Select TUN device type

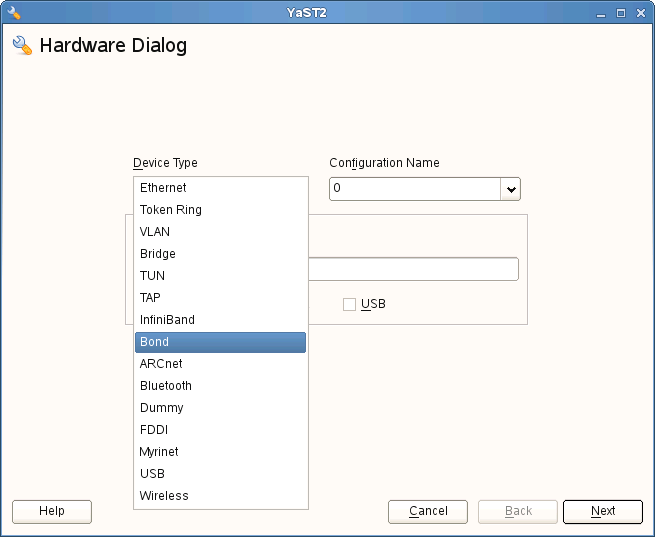pyautogui.click(x=221, y=276)
